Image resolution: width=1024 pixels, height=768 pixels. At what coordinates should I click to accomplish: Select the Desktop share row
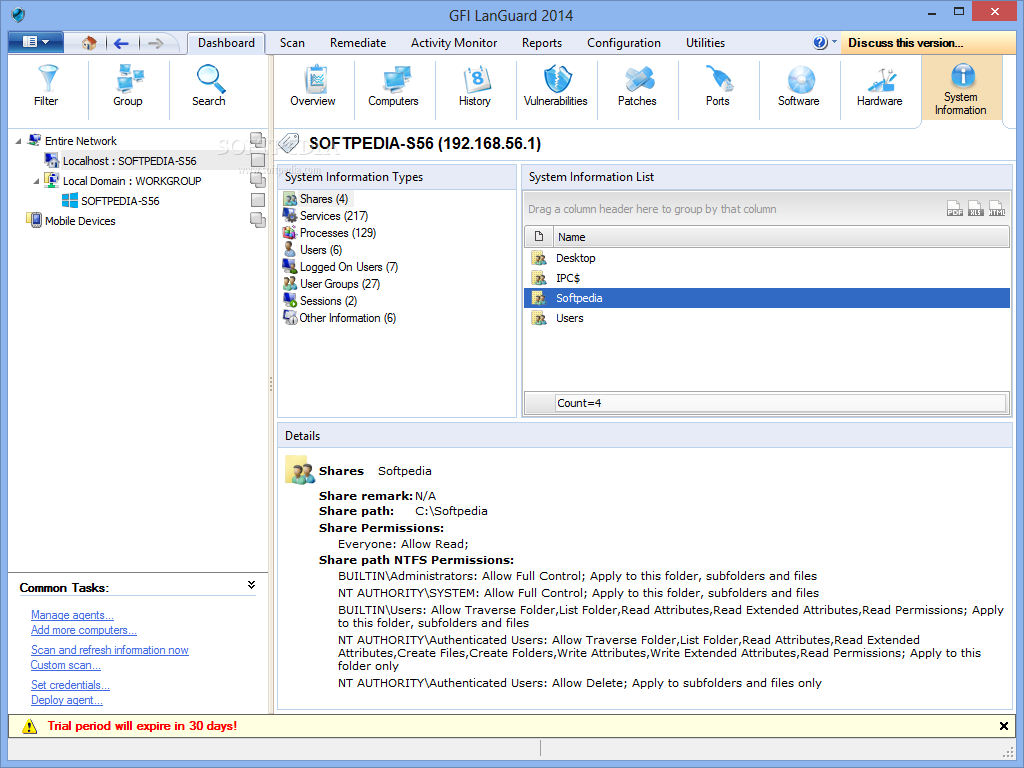click(767, 258)
